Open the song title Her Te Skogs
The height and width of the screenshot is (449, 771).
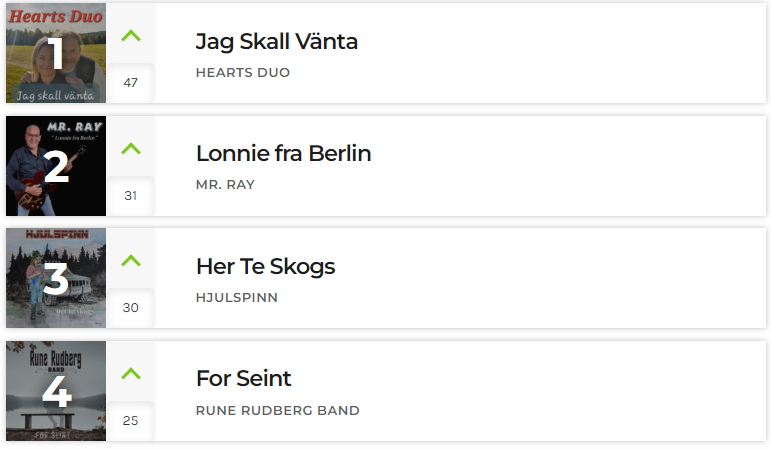pyautogui.click(x=266, y=267)
